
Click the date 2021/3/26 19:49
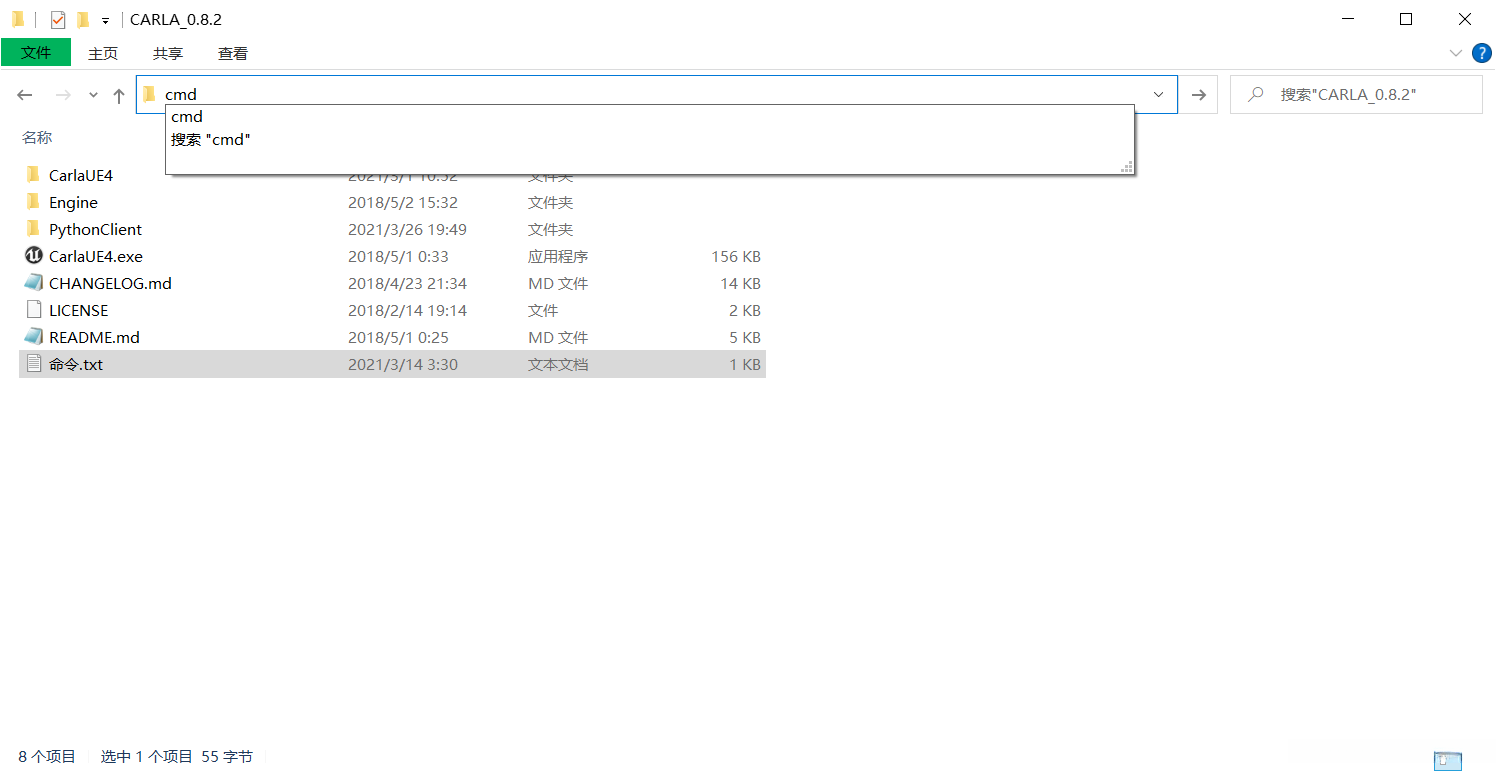coord(409,229)
